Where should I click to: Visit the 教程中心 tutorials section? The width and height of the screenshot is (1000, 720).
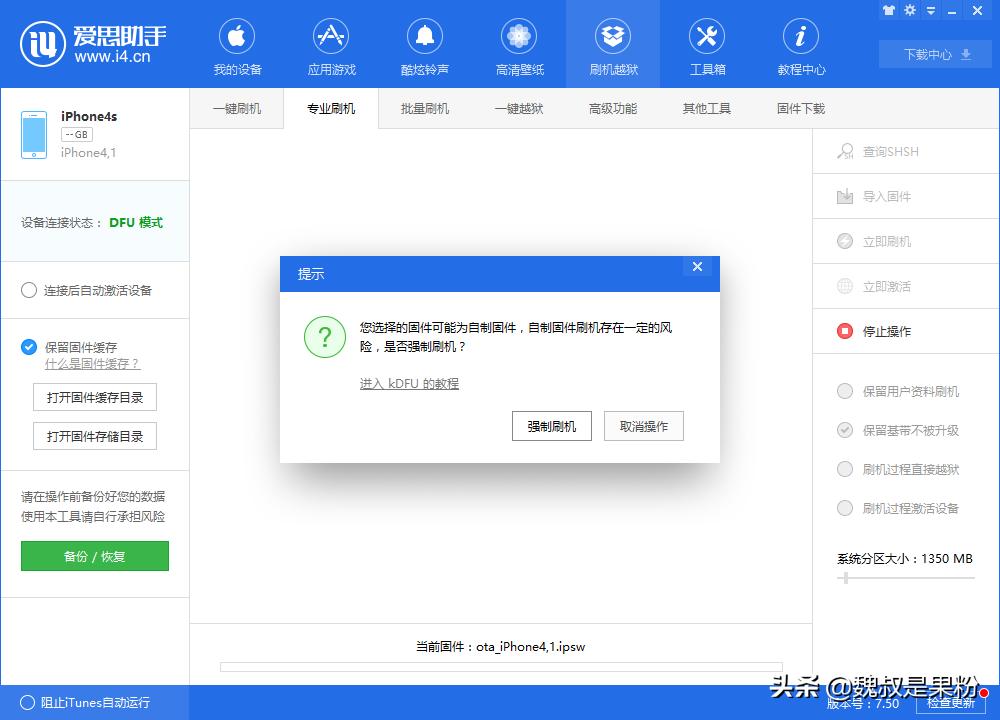[x=800, y=44]
